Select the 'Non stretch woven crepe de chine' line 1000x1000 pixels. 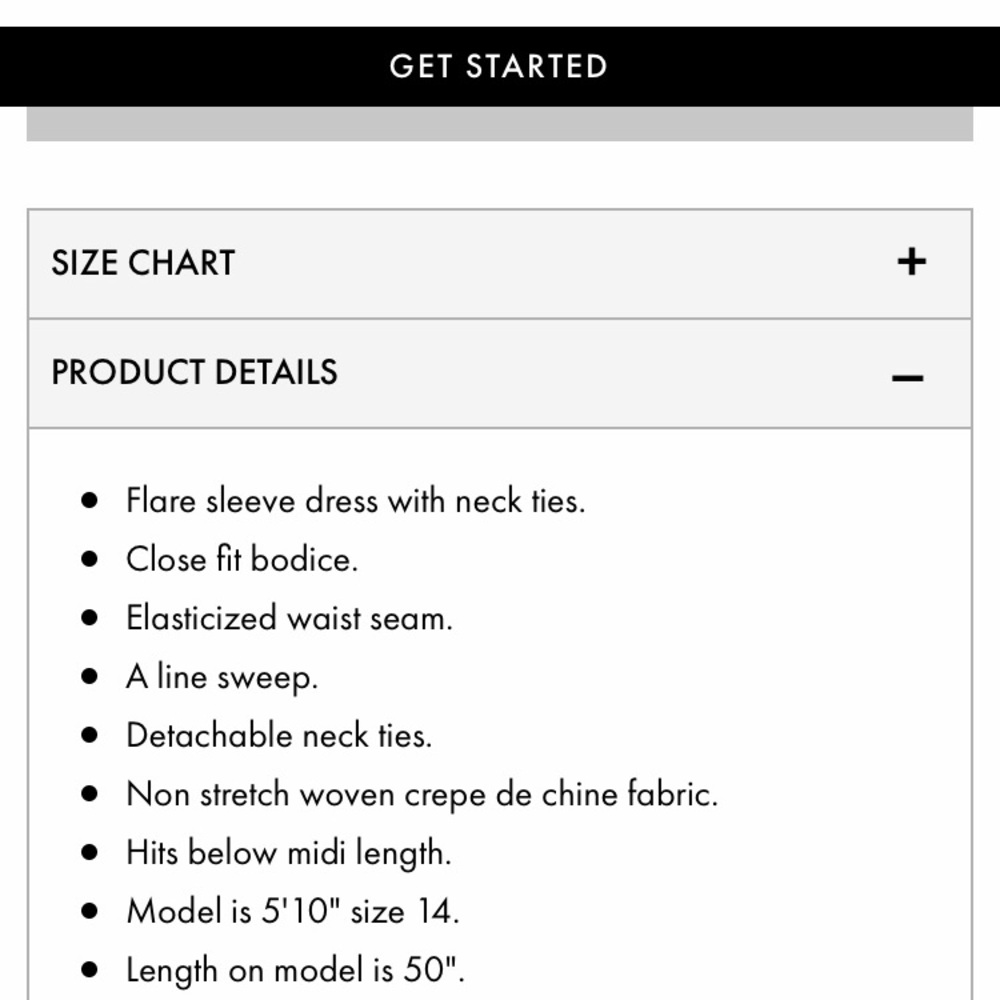[422, 795]
